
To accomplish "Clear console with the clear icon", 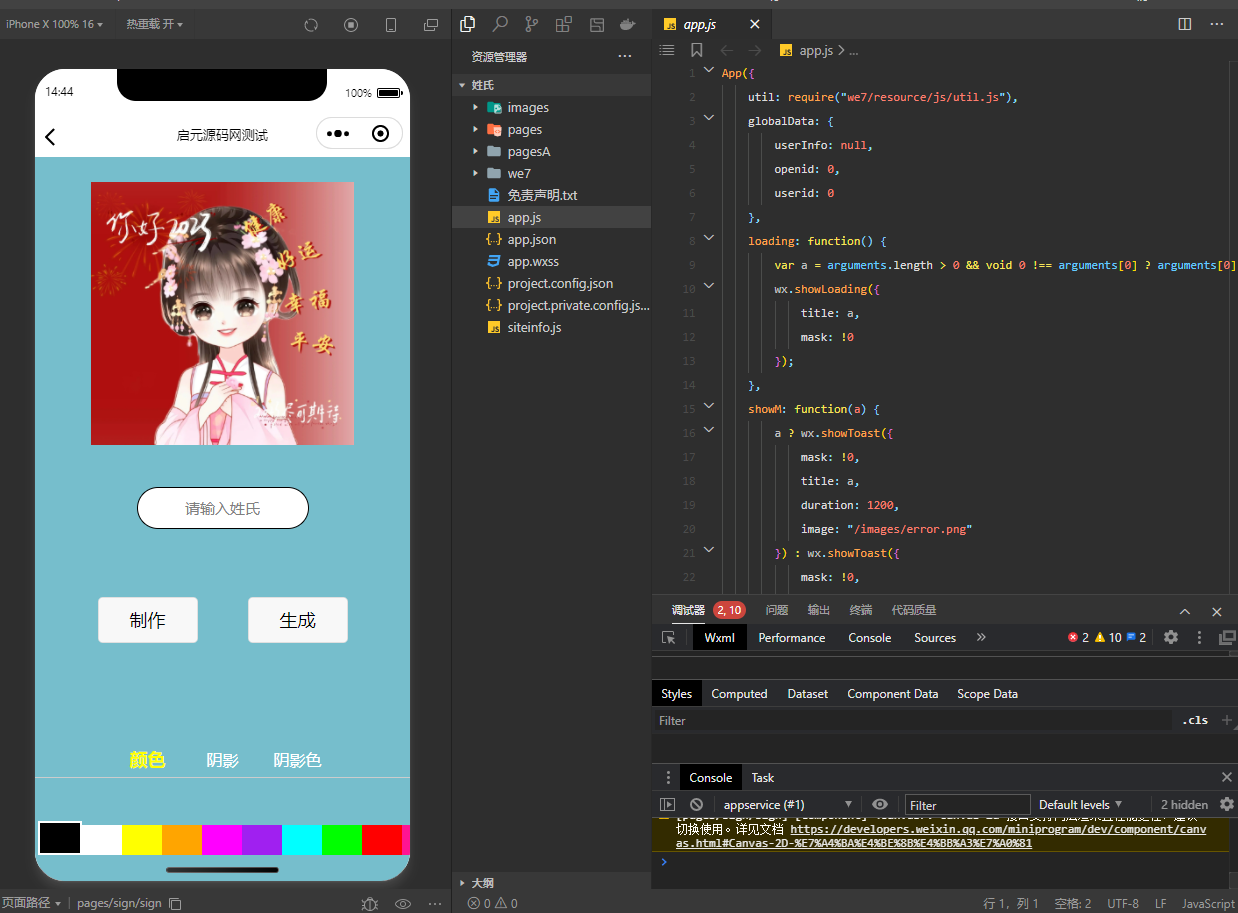I will tap(696, 804).
